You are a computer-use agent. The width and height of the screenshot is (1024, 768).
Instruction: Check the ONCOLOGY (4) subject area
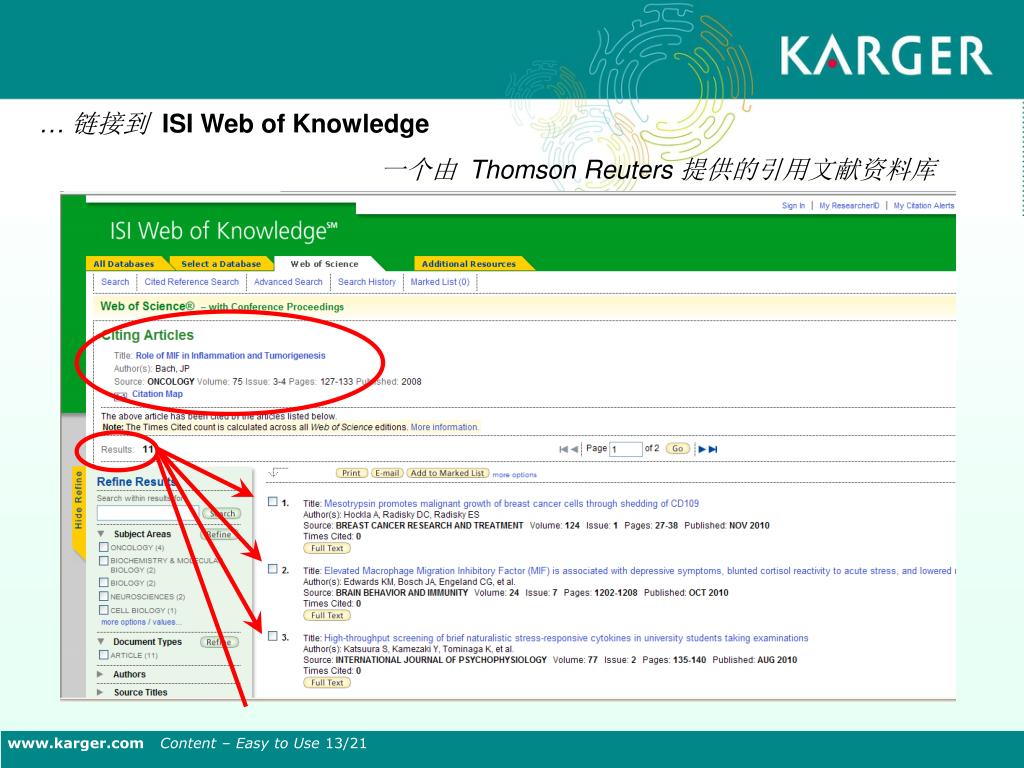click(103, 547)
